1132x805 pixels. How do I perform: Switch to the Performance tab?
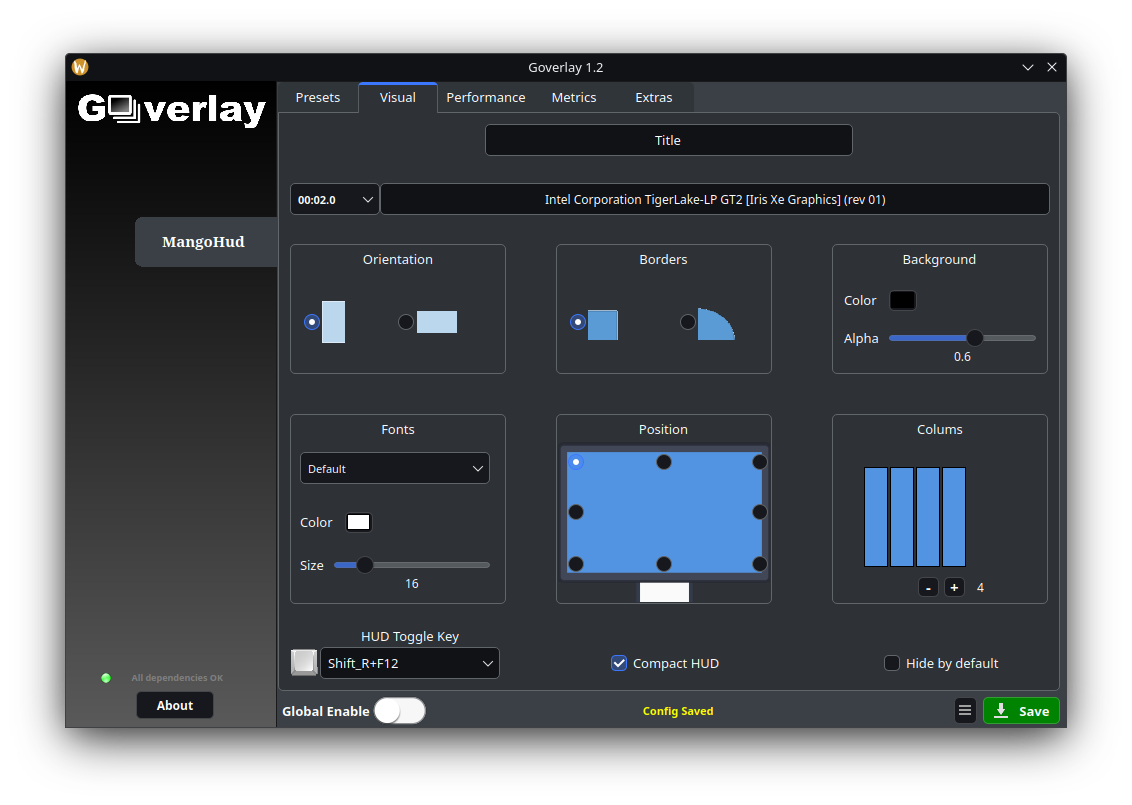pyautogui.click(x=485, y=97)
